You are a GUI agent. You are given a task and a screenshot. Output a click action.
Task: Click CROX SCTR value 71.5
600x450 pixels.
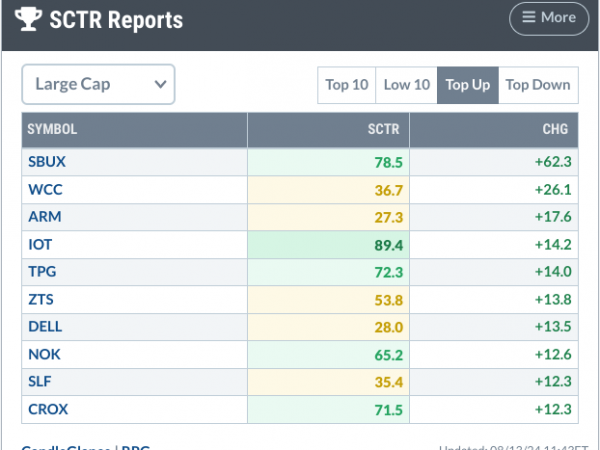[388, 410]
